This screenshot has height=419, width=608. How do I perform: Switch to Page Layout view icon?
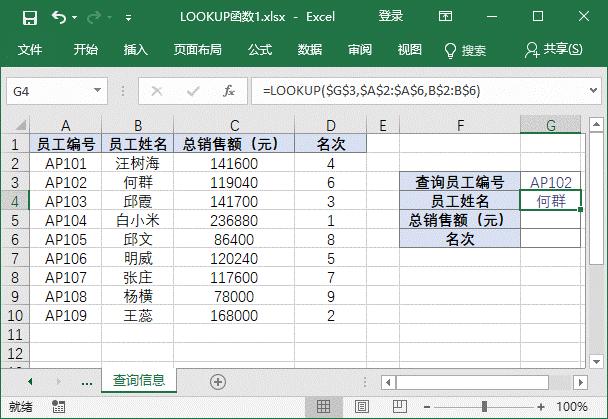pos(361,407)
